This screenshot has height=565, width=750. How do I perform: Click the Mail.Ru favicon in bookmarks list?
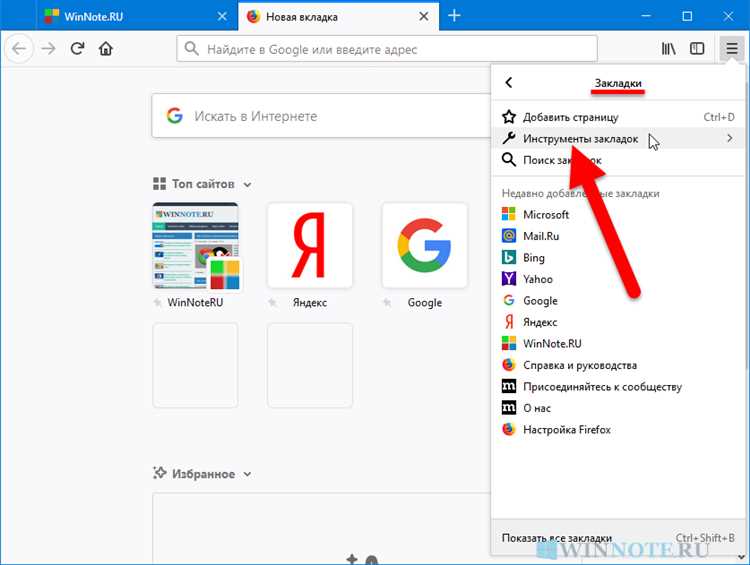coord(508,235)
